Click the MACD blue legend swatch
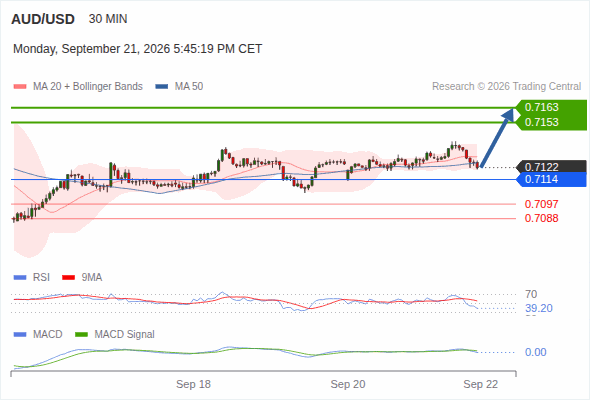The width and height of the screenshot is (590, 400). coord(20,335)
